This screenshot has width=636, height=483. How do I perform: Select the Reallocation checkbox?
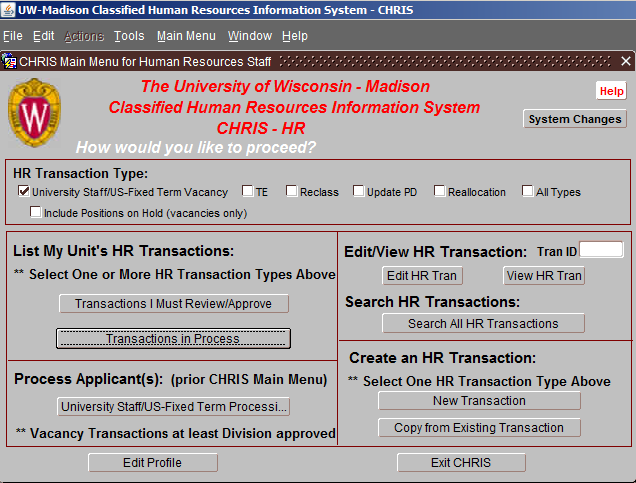(x=439, y=191)
